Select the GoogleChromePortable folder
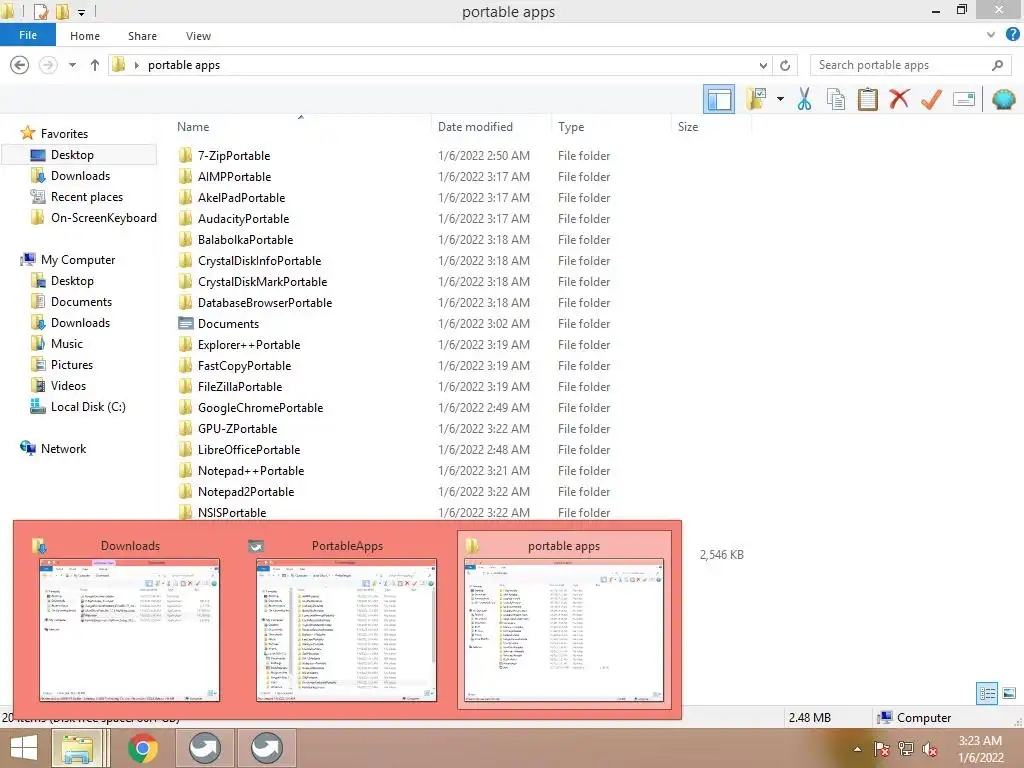The width and height of the screenshot is (1024, 768). [x=260, y=408]
